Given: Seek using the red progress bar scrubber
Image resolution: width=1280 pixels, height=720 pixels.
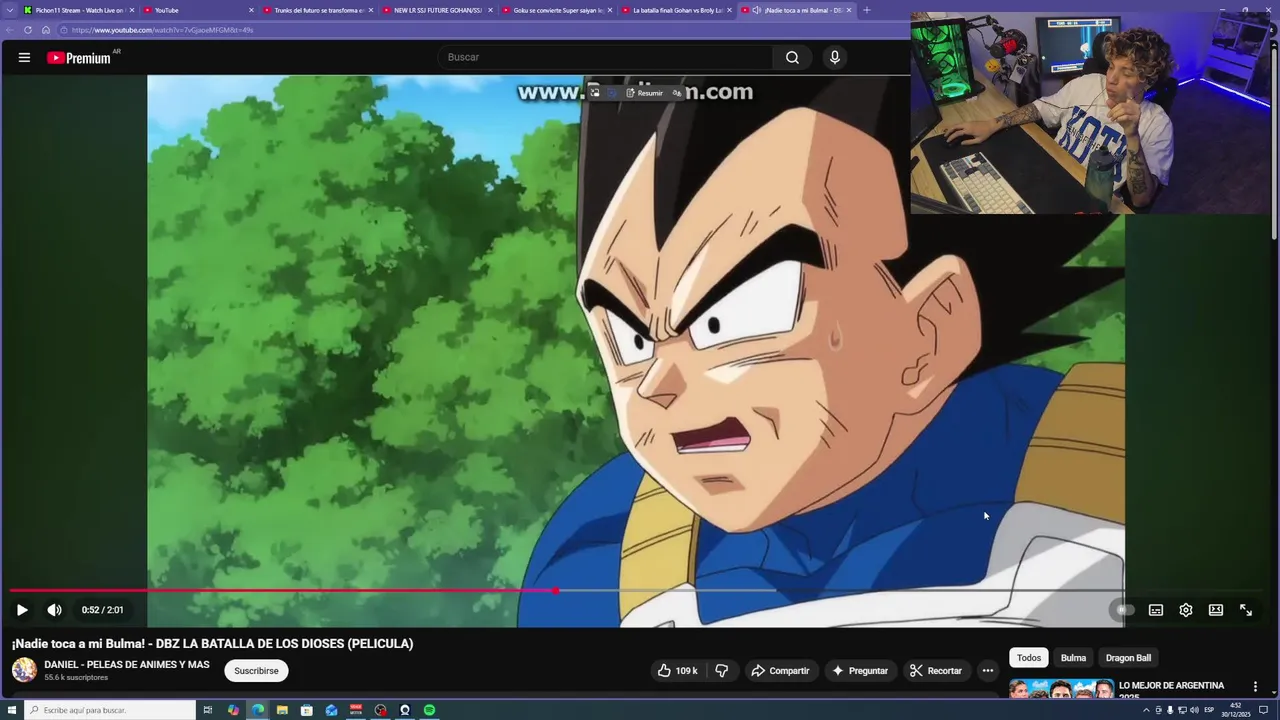Looking at the screenshot, I should (555, 590).
